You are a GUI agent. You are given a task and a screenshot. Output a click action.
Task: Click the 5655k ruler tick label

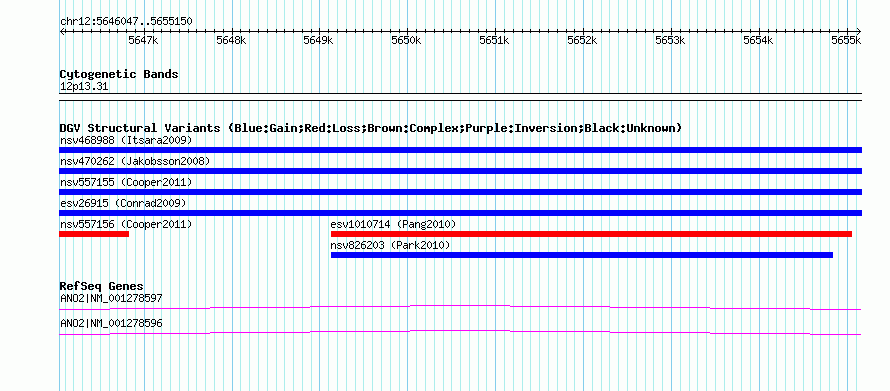point(846,40)
